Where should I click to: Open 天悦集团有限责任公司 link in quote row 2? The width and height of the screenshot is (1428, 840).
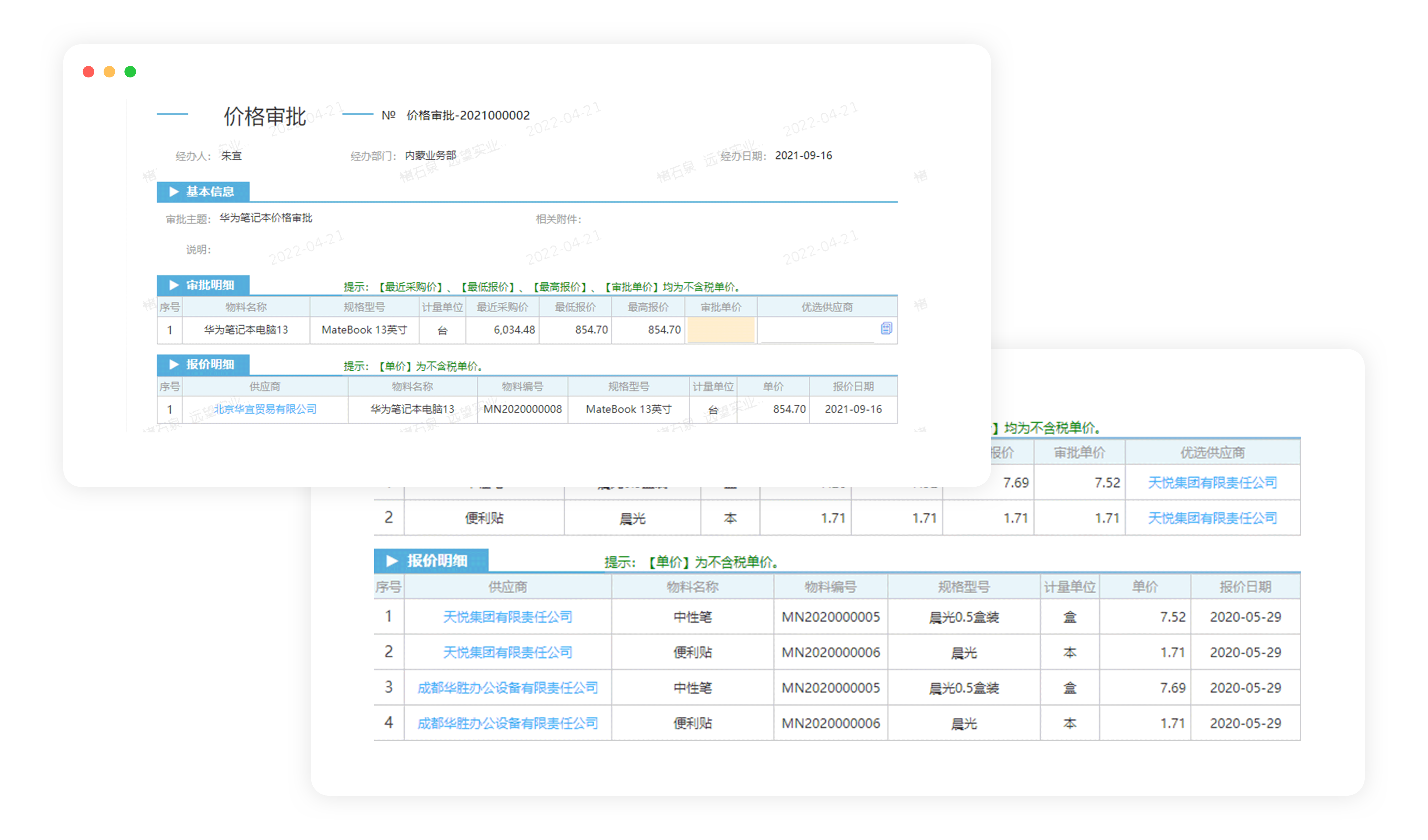tap(507, 652)
